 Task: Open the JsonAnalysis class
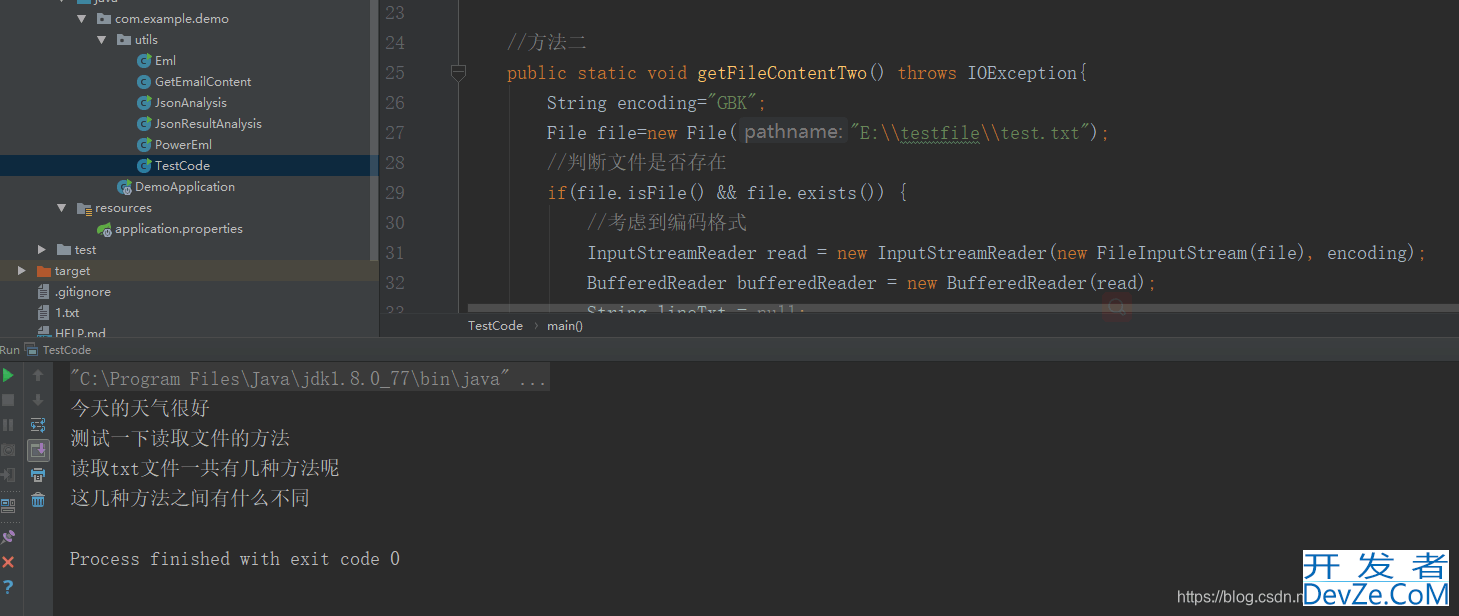(x=190, y=103)
